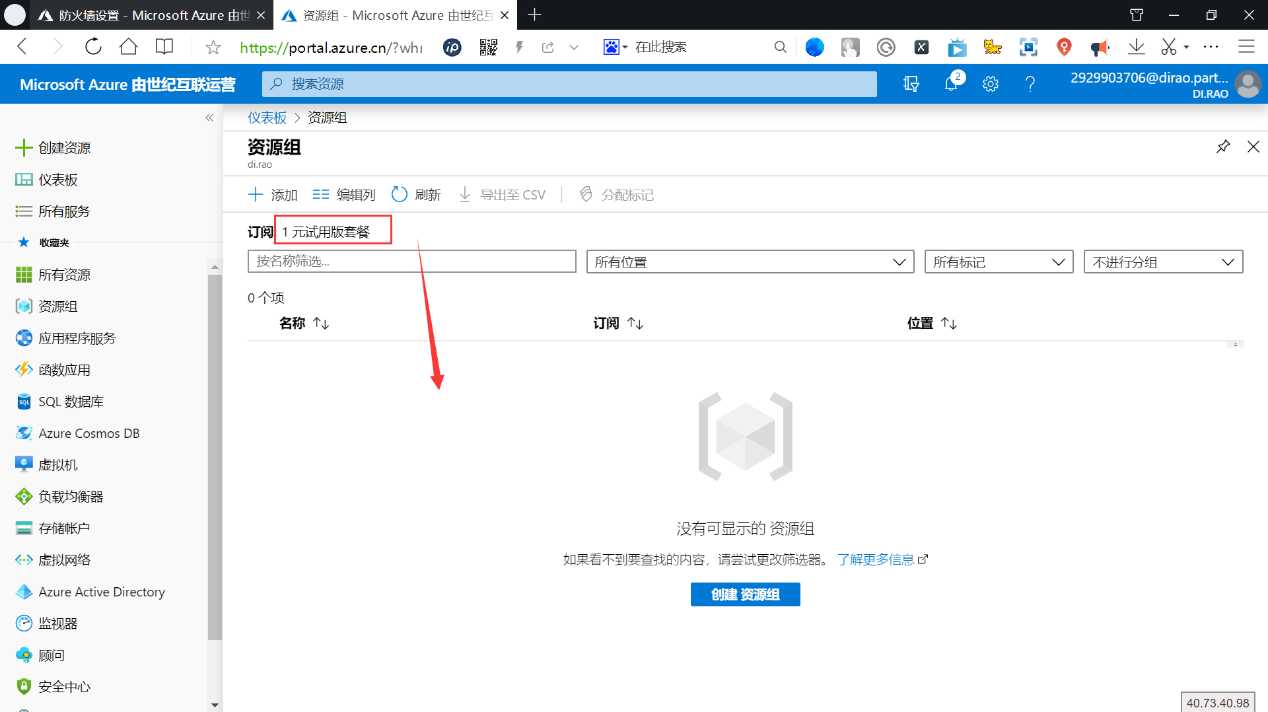1268x712 pixels.
Task: Expand the 所有位置 dropdown
Action: pos(750,261)
